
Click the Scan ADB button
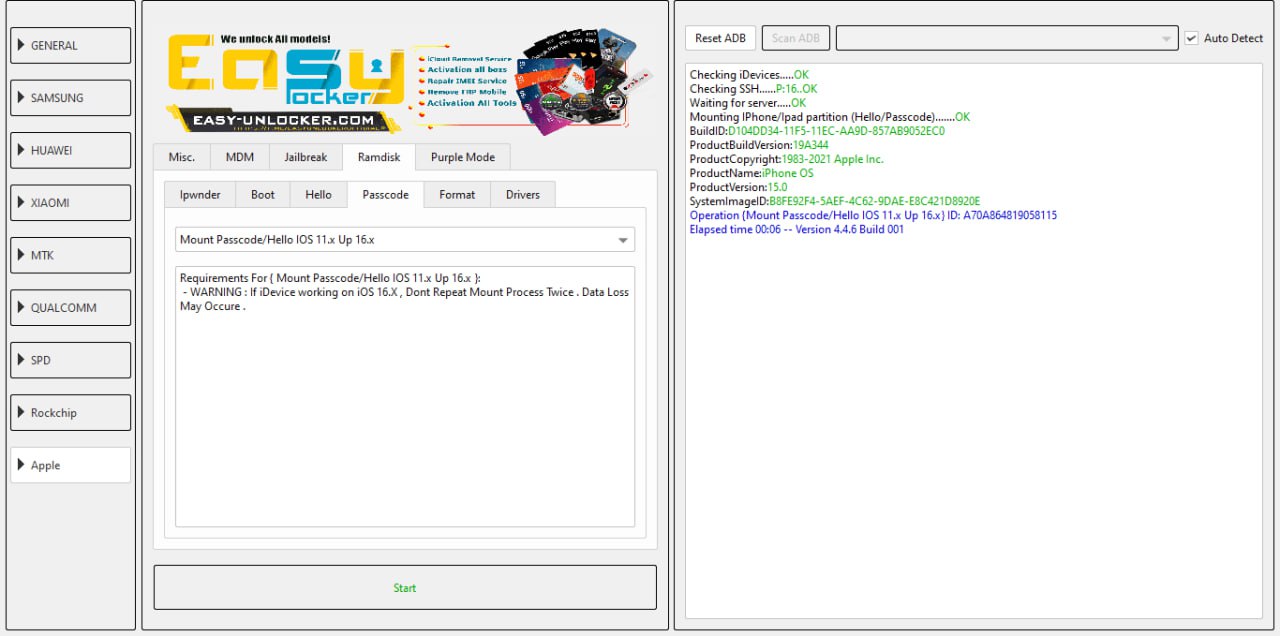pos(796,38)
